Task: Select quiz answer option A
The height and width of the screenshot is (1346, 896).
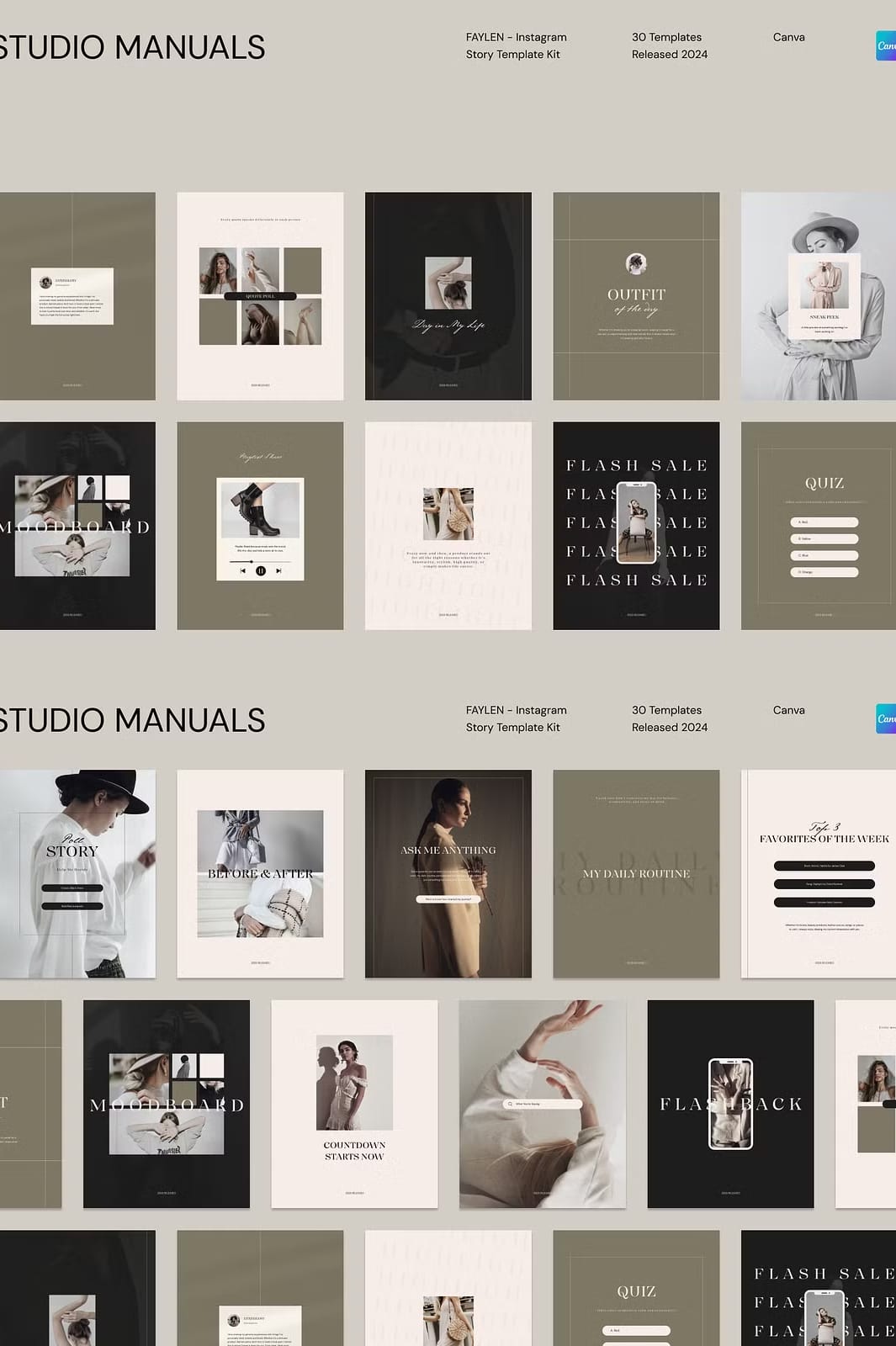Action: tap(824, 522)
